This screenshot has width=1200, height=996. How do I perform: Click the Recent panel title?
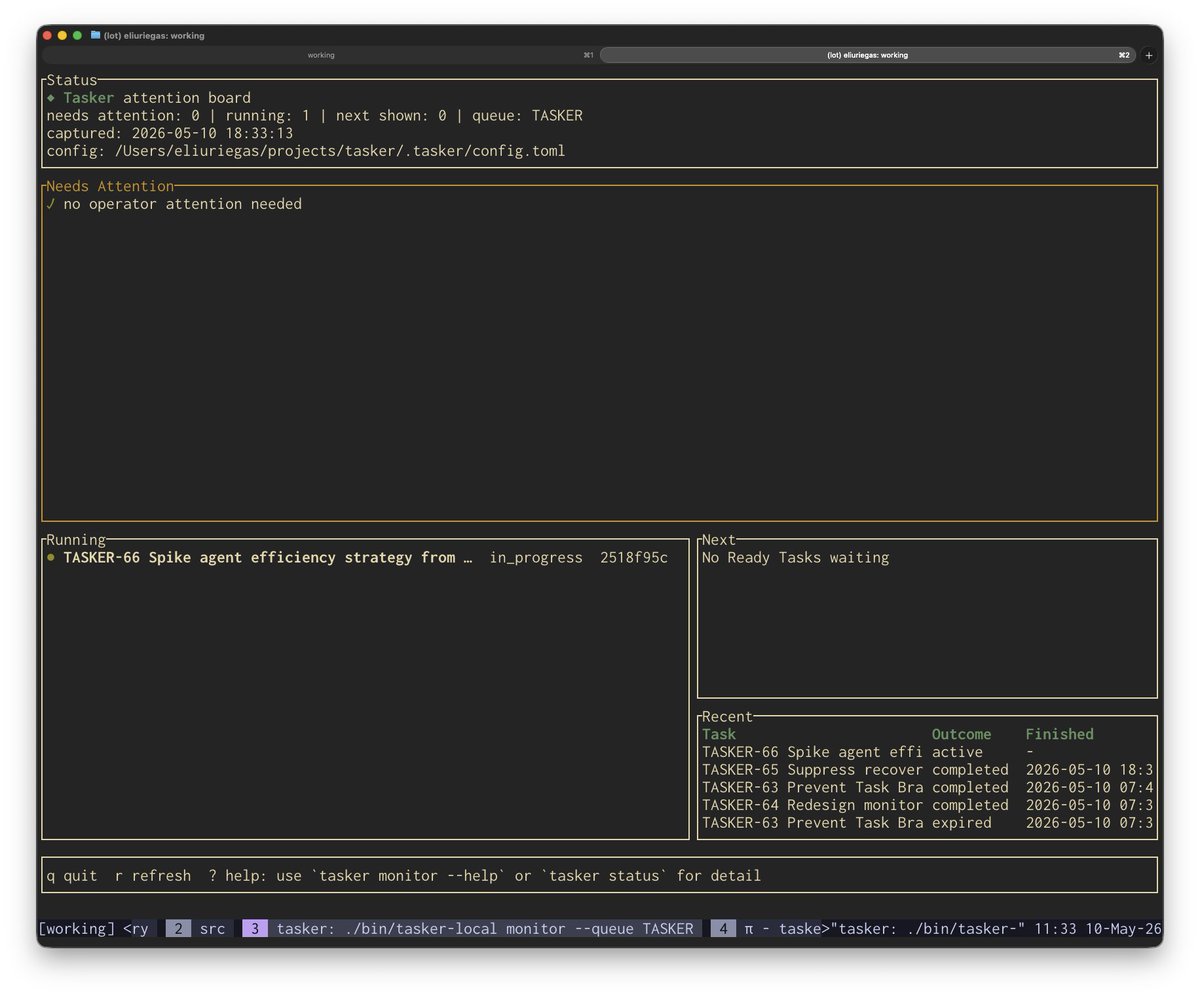coord(727,717)
